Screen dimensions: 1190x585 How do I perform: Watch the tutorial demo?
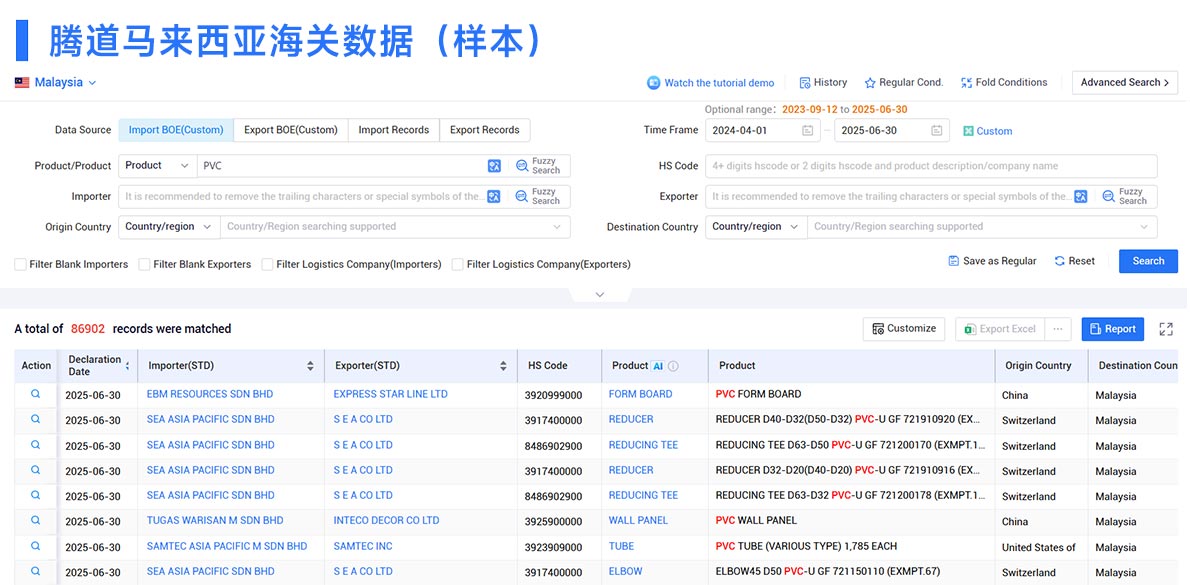click(x=710, y=83)
